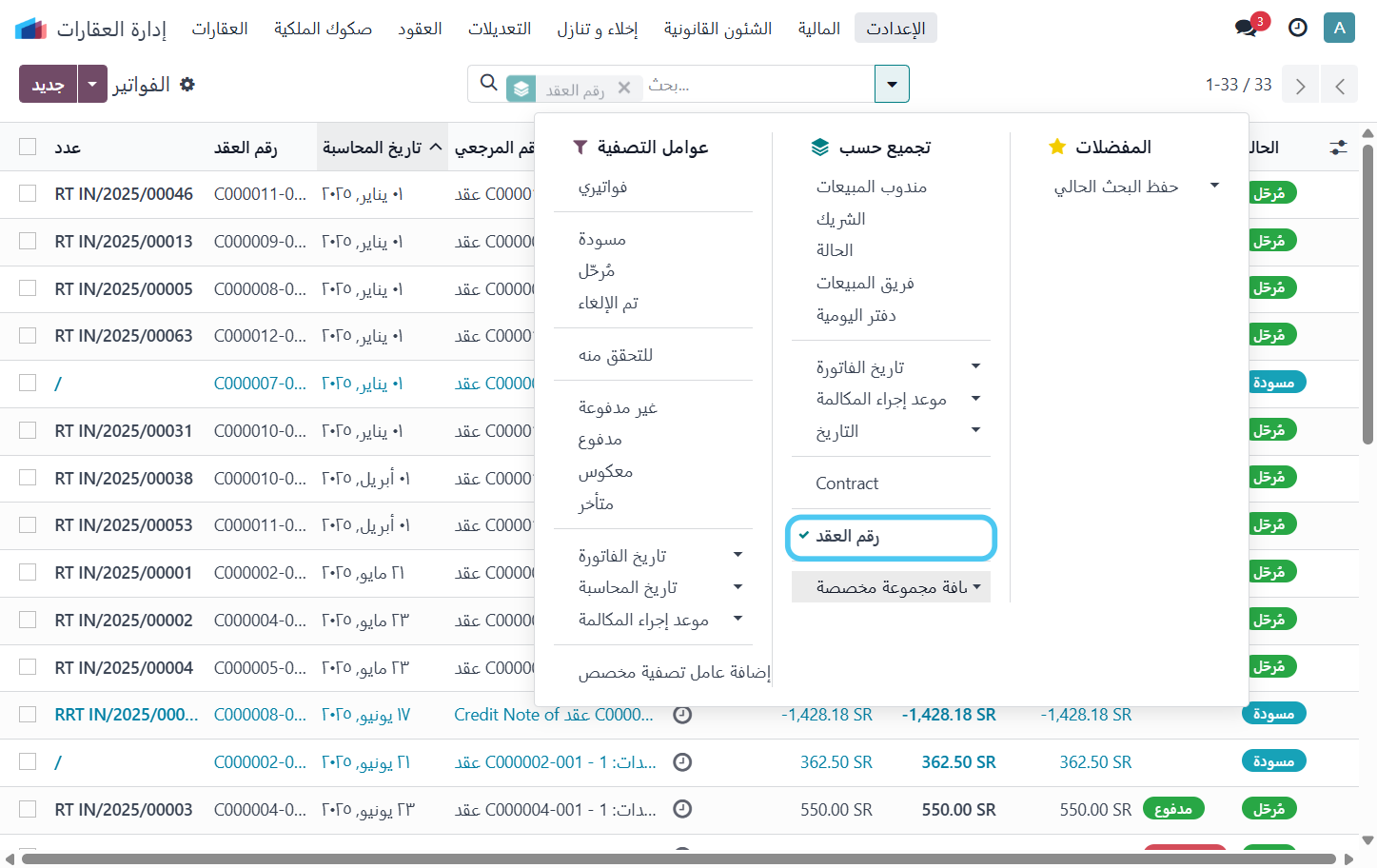Click into the search input field
The width and height of the screenshot is (1377, 868).
[757, 85]
